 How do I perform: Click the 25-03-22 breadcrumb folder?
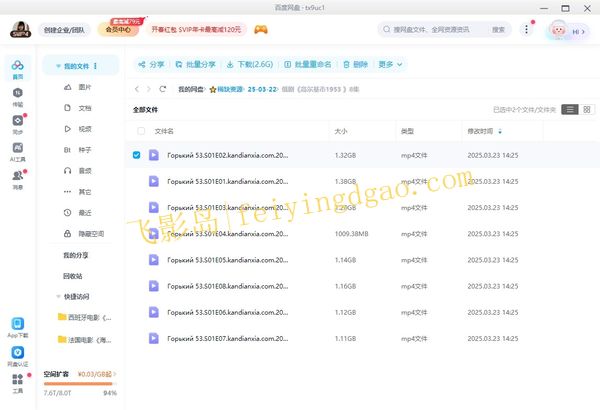[x=262, y=89]
